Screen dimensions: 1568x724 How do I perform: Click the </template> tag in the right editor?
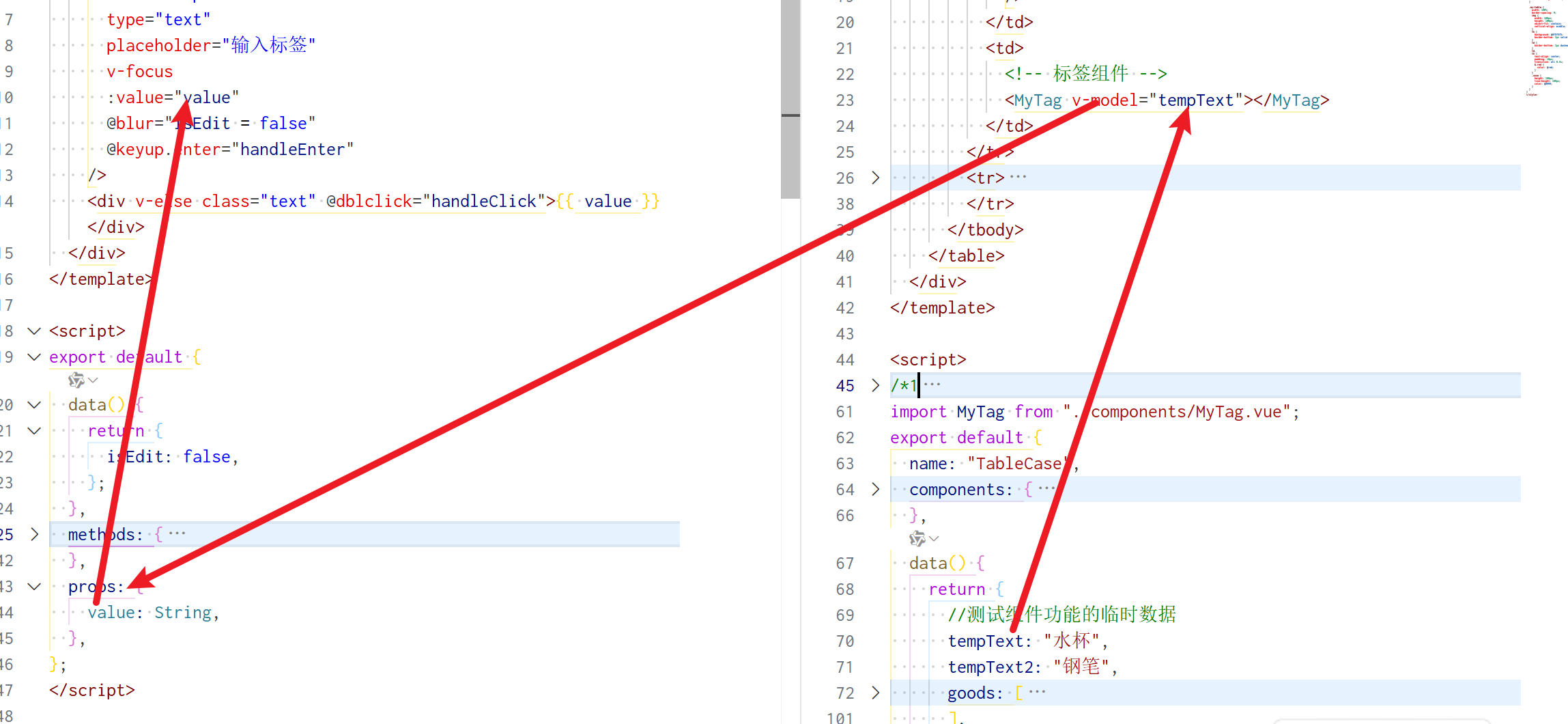click(942, 308)
